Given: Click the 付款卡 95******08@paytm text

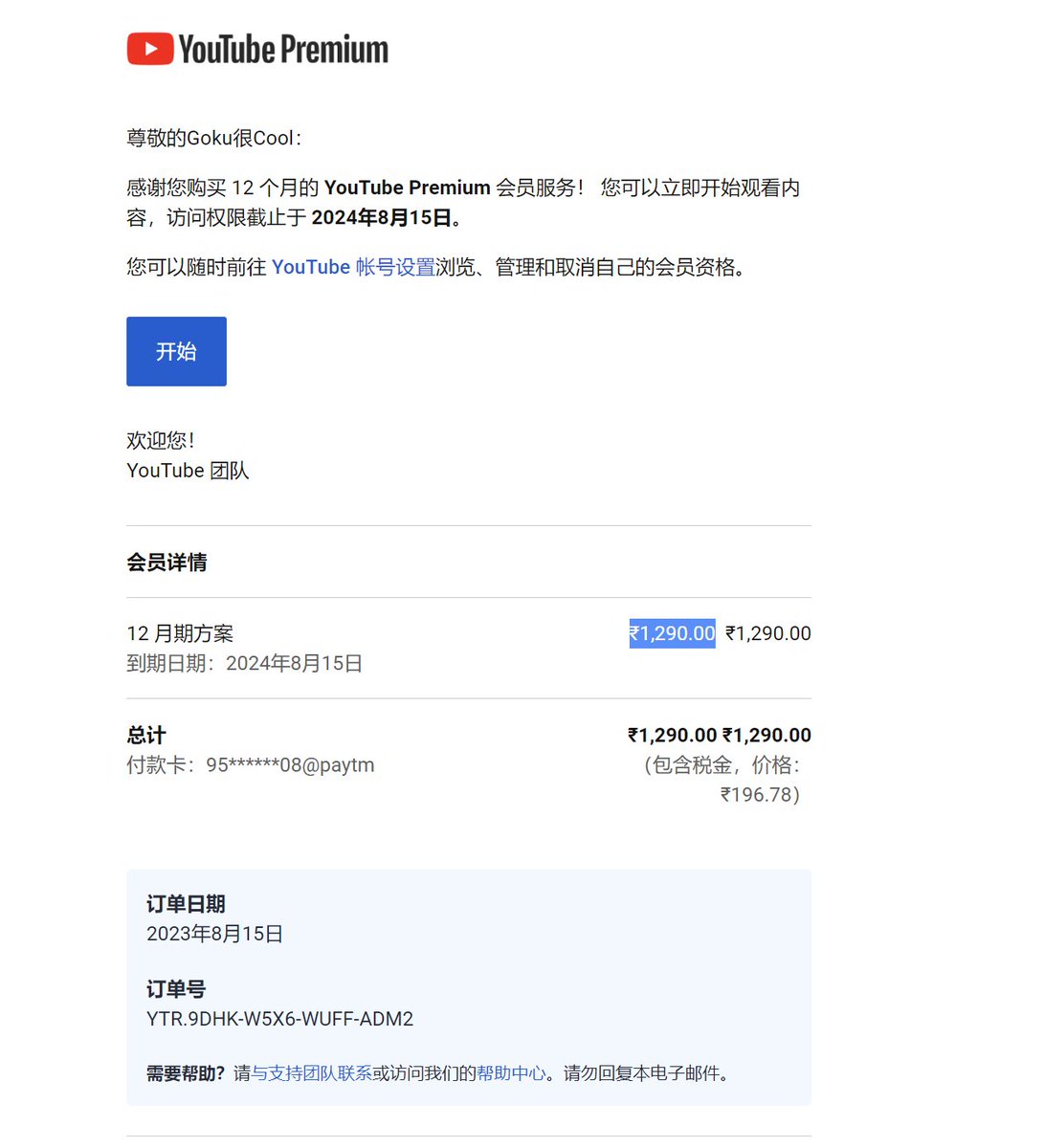Looking at the screenshot, I should tap(251, 765).
